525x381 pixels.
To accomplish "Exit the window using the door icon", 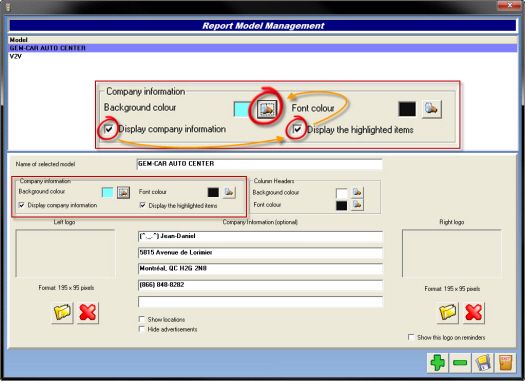I will [x=505, y=363].
